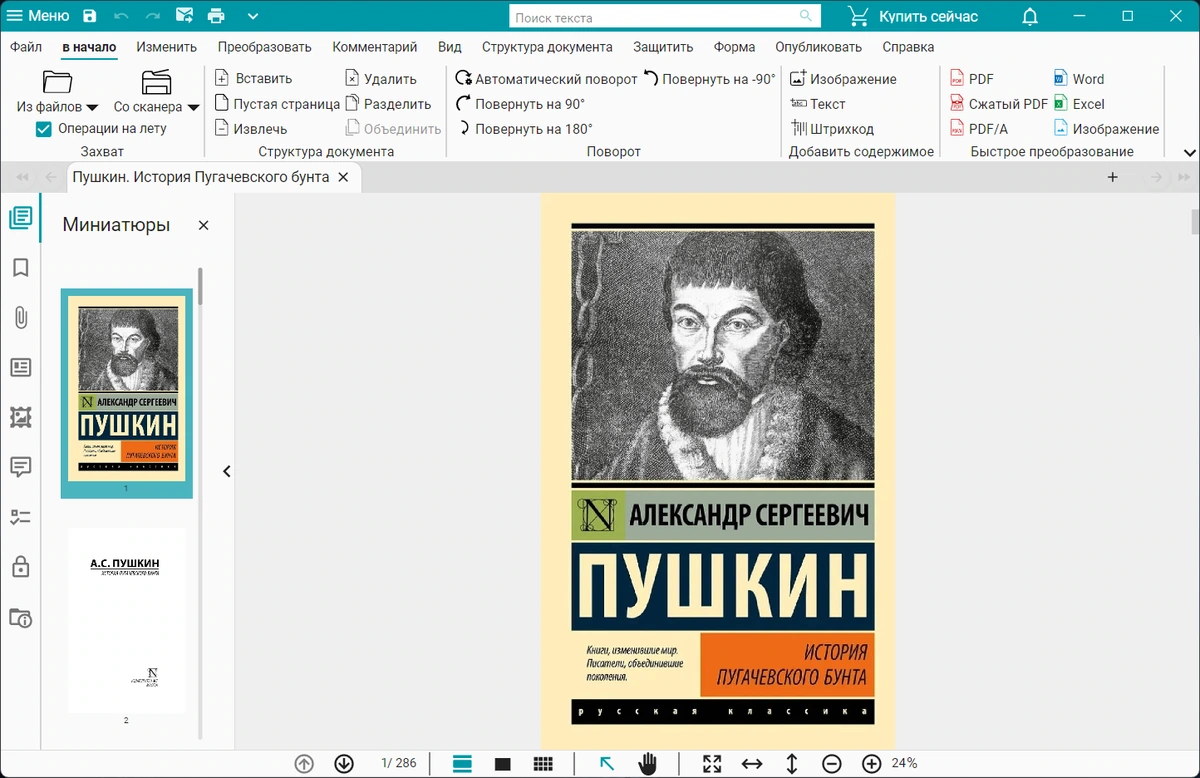Go to next page down arrow
Screen dimensions: 1200x778
tap(344, 763)
